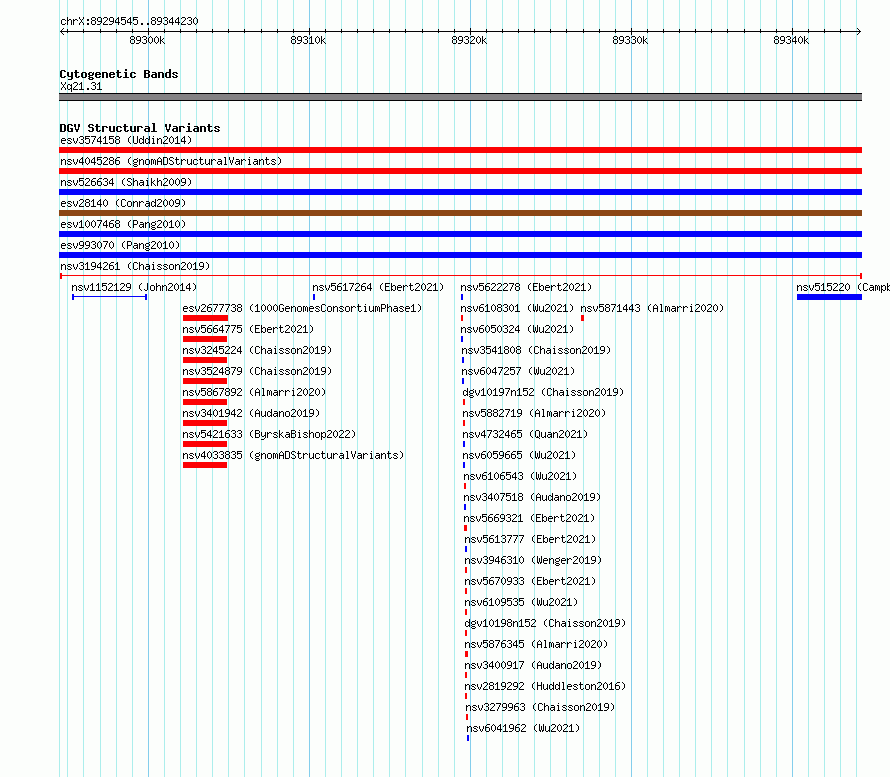
Task: Open nsv6109535 (Wu2021) variant
Action: tap(522, 602)
